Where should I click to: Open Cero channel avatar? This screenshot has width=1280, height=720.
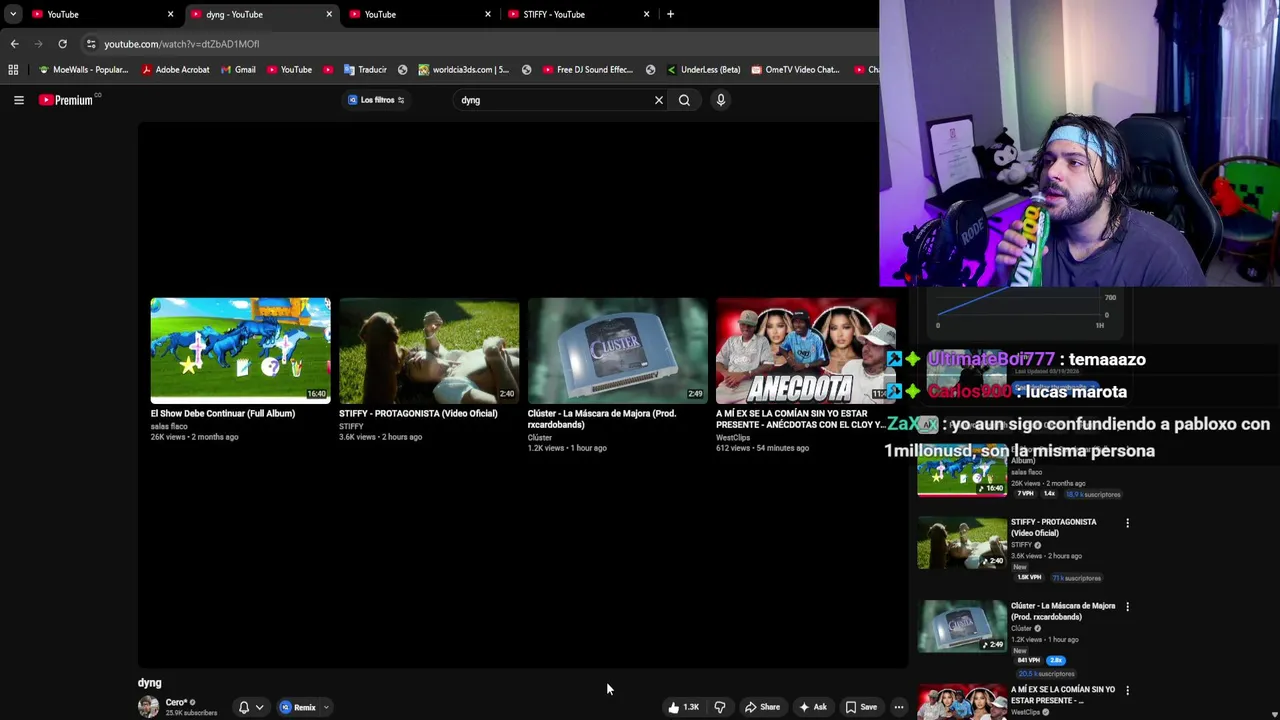click(x=148, y=707)
